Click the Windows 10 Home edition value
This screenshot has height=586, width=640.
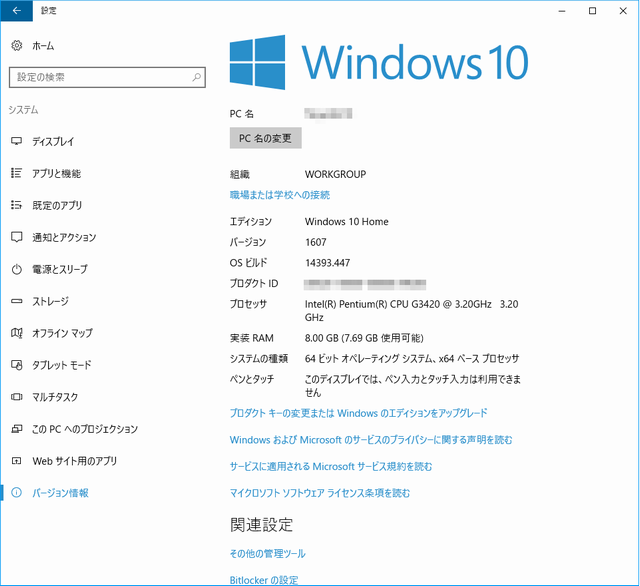point(347,222)
